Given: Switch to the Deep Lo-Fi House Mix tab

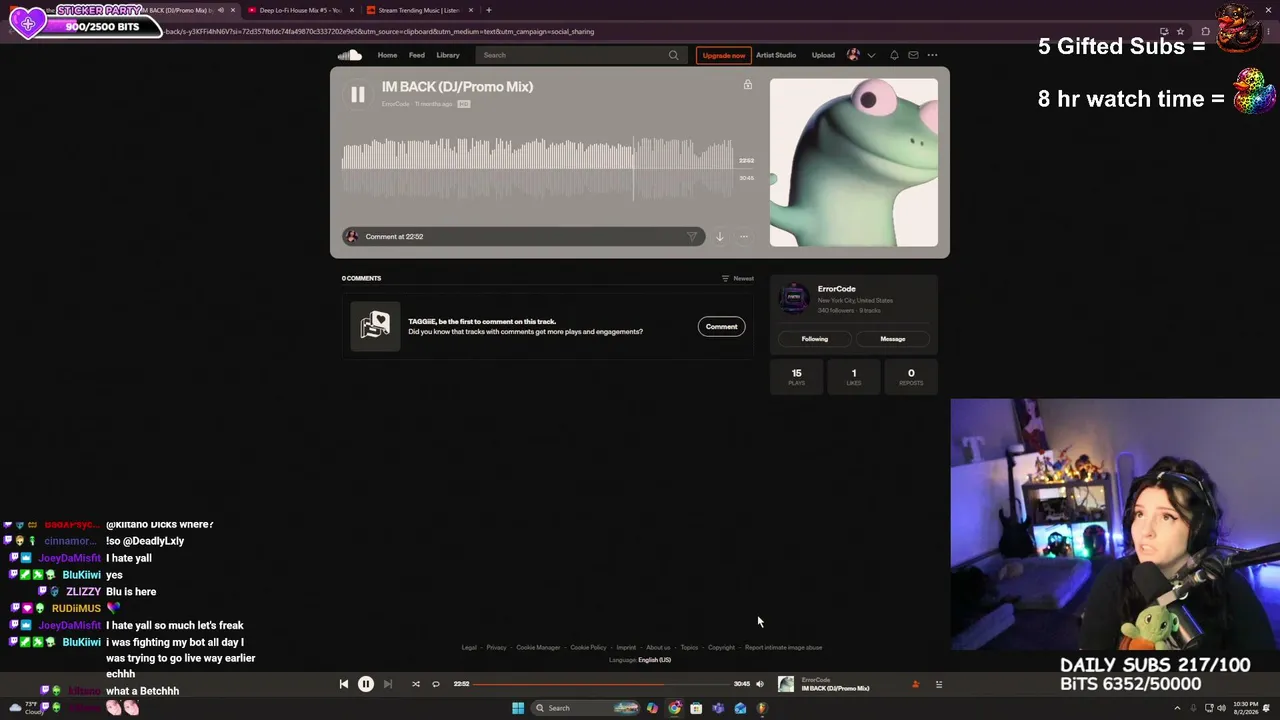Looking at the screenshot, I should (x=301, y=10).
